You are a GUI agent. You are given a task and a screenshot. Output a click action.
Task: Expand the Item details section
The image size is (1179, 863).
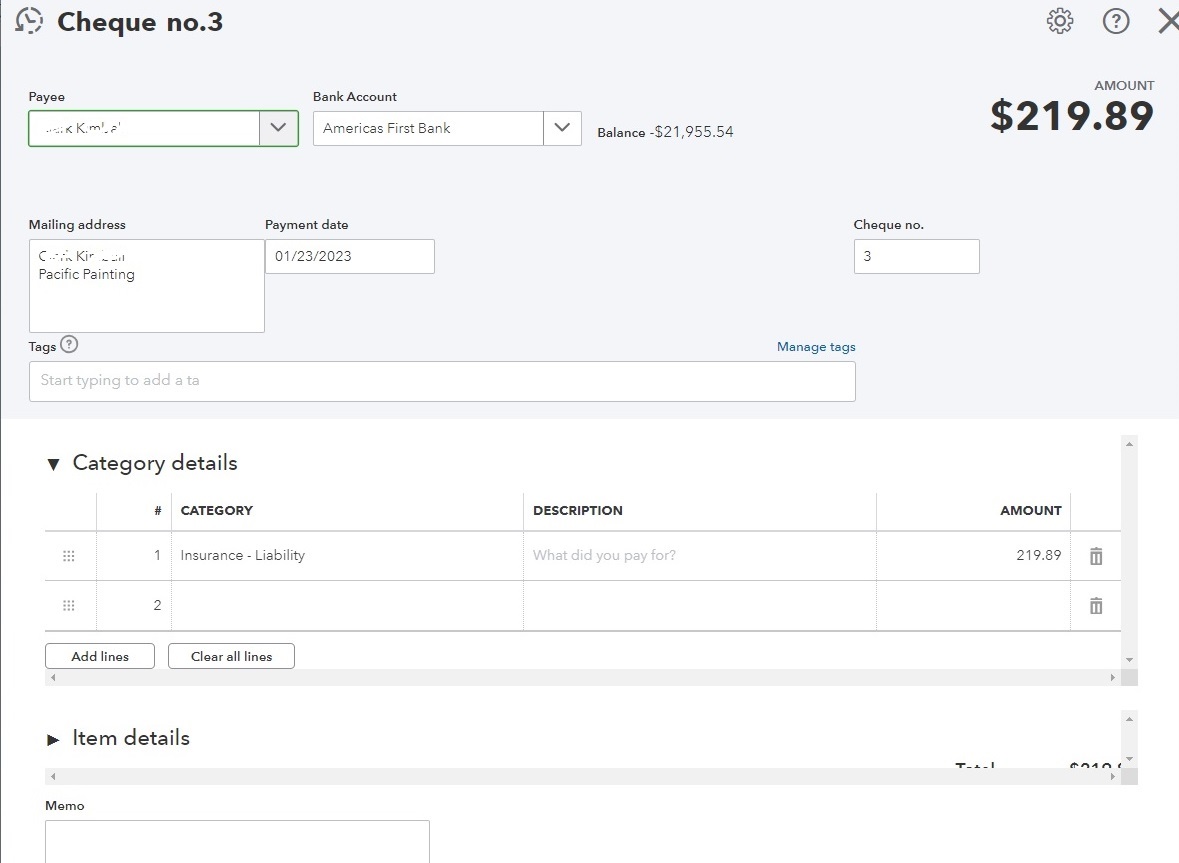54,740
